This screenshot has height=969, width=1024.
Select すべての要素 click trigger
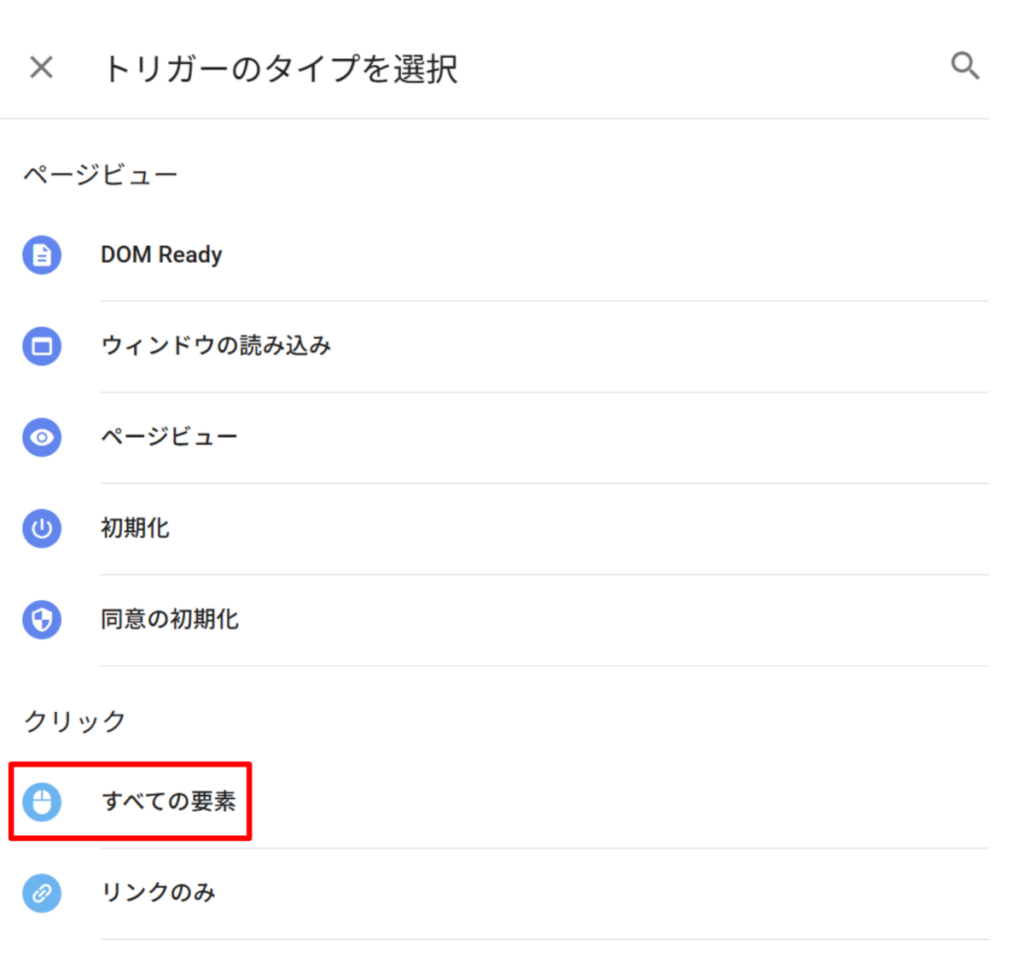pos(169,802)
